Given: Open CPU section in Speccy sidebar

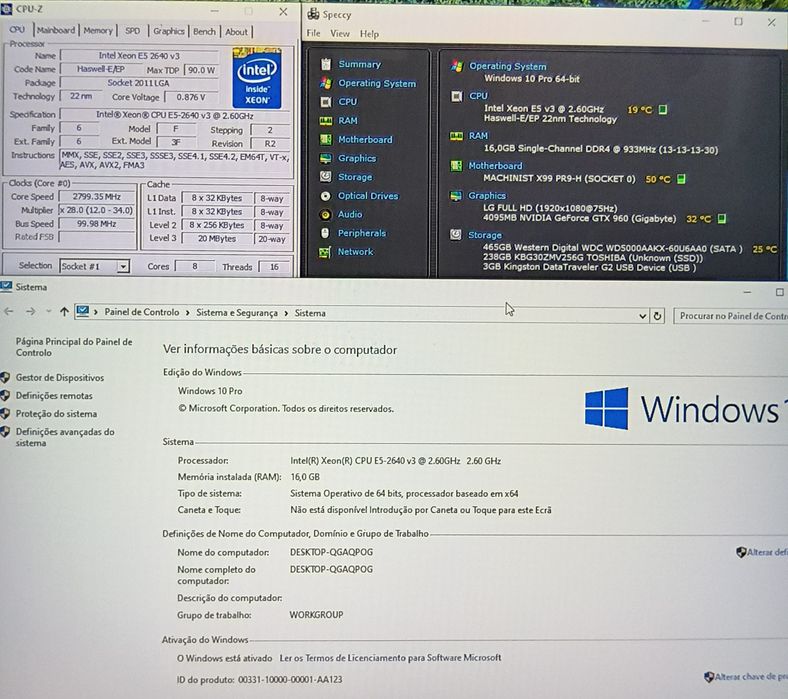Looking at the screenshot, I should 347,102.
